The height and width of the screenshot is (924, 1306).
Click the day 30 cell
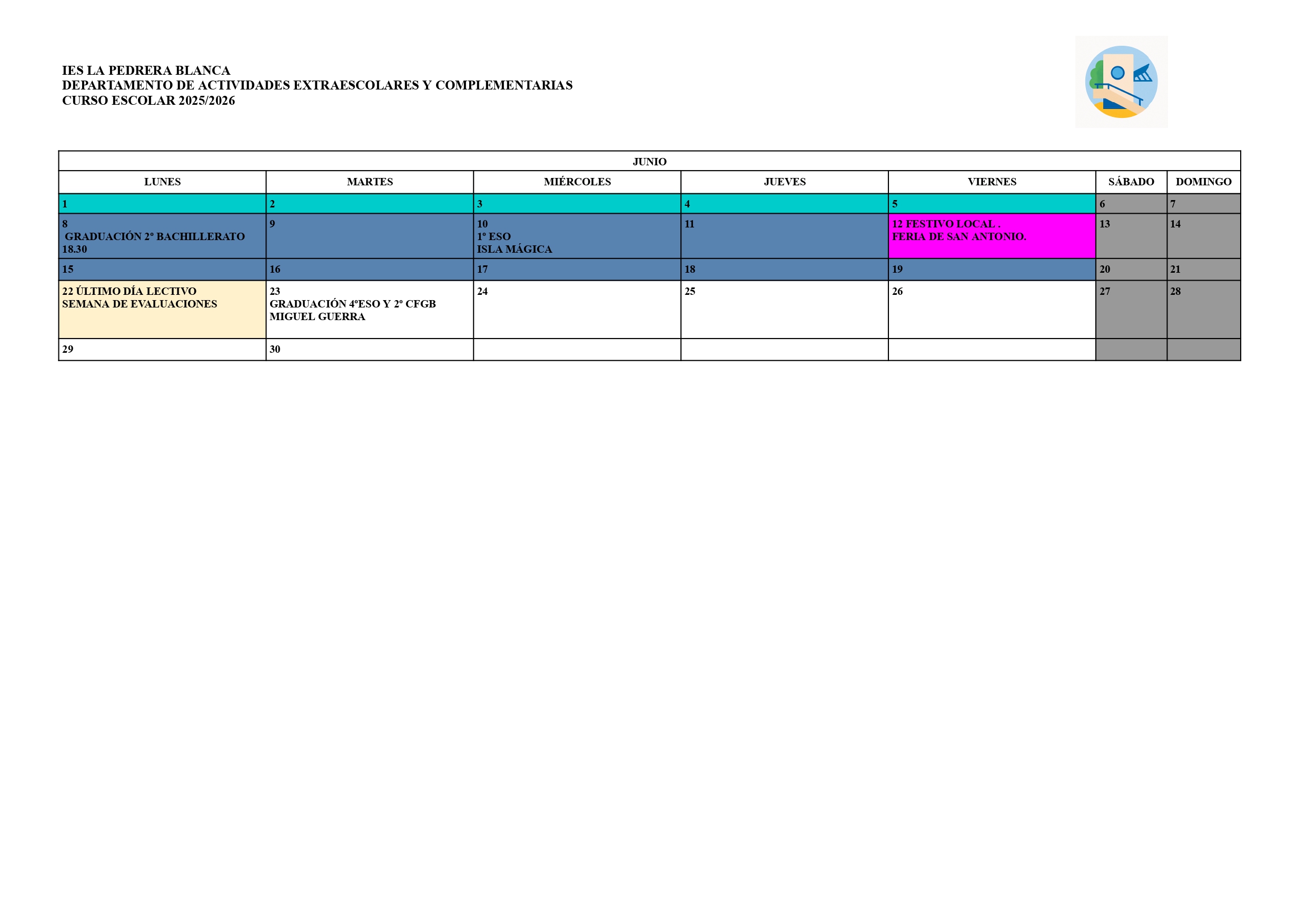tap(369, 350)
